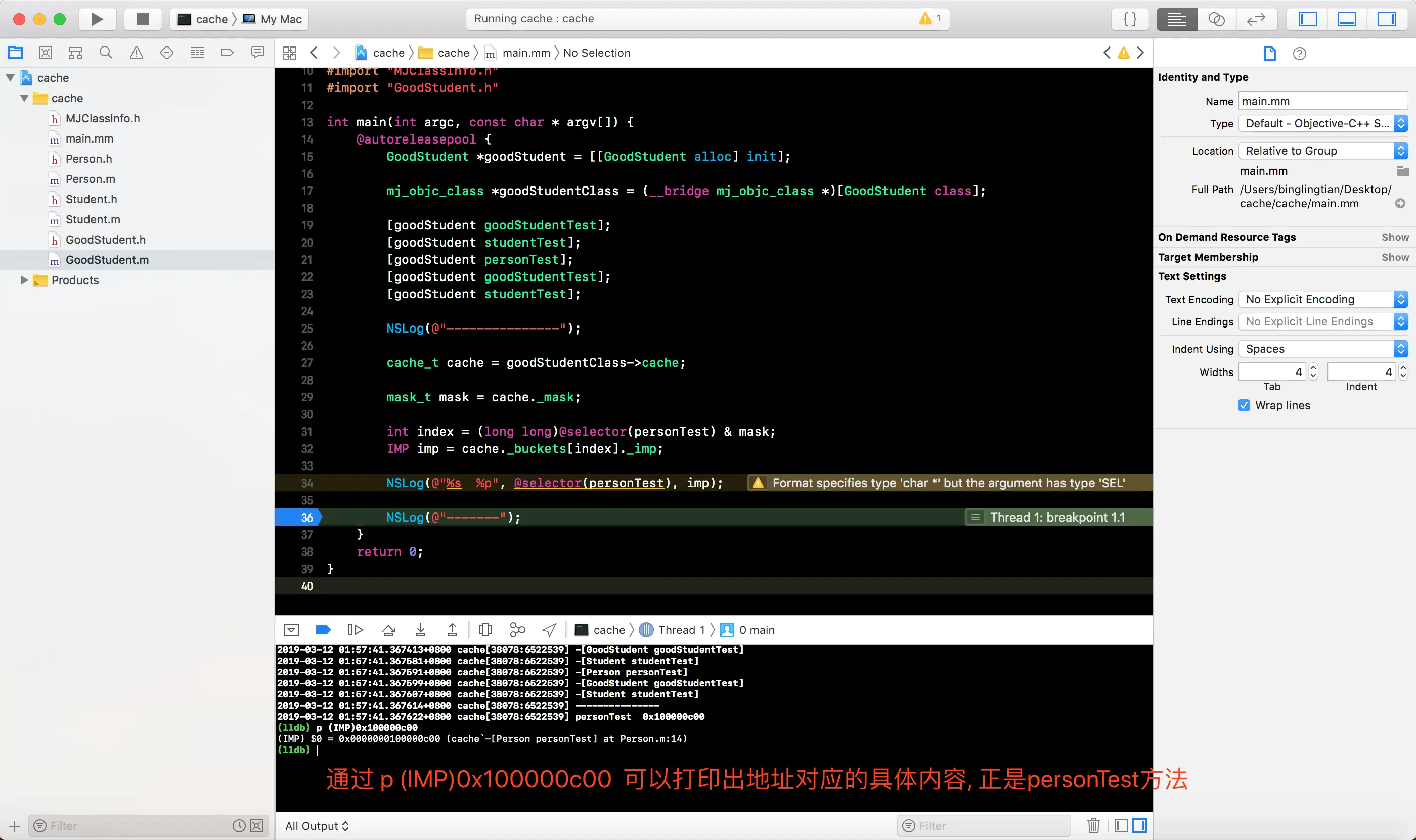The image size is (1416, 840).
Task: Uncheck the Wrap lines checkbox
Action: [1244, 405]
